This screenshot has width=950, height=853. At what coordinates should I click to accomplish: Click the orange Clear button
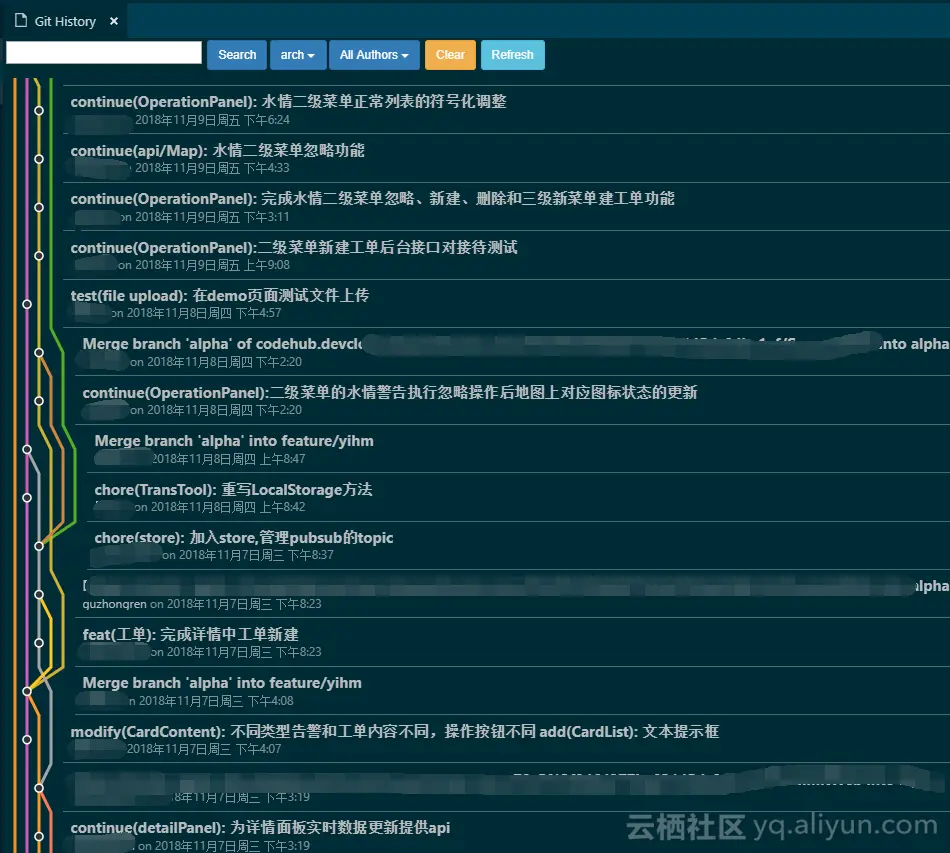click(450, 55)
